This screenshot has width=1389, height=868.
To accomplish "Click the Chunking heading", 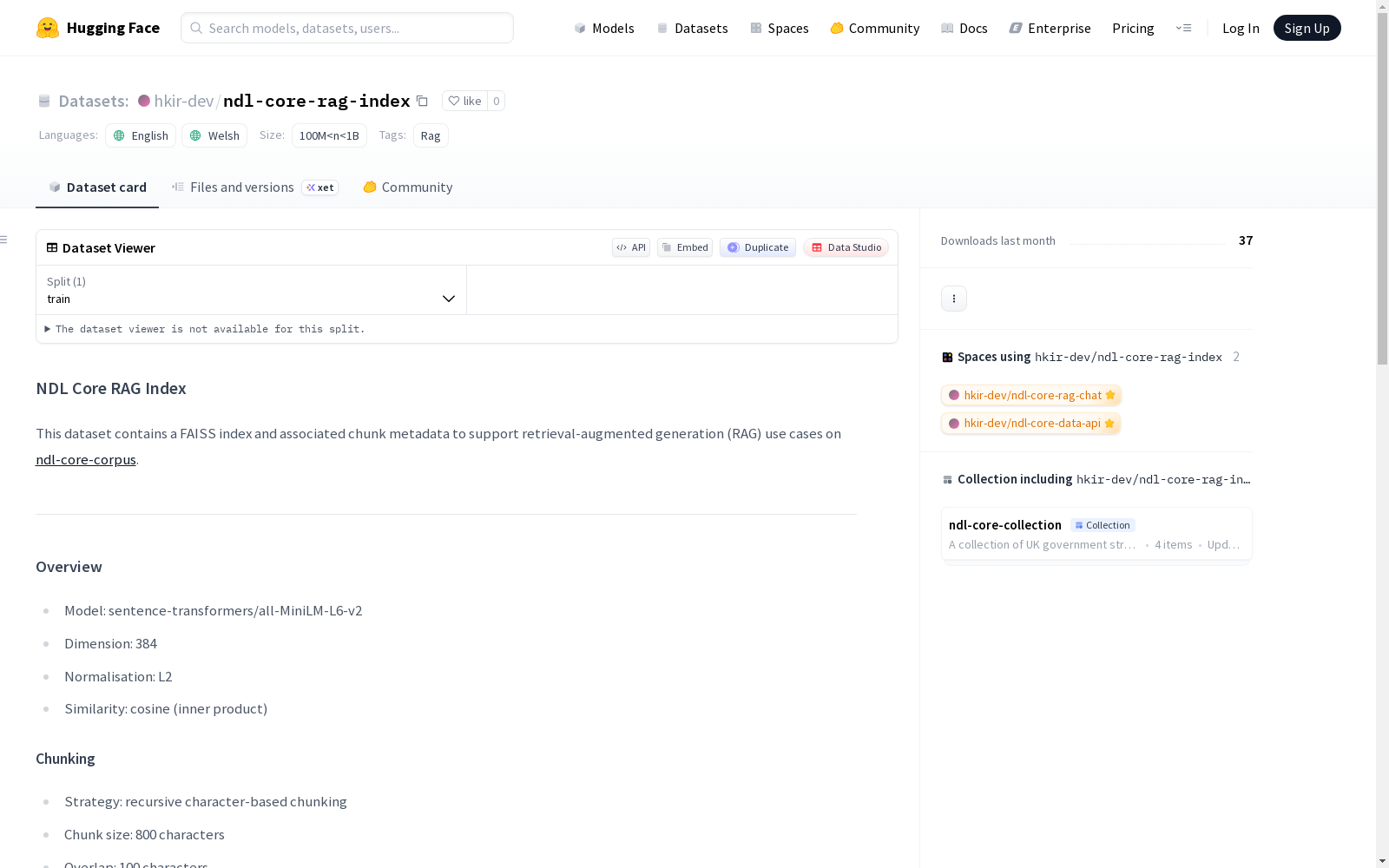I will coord(65,759).
